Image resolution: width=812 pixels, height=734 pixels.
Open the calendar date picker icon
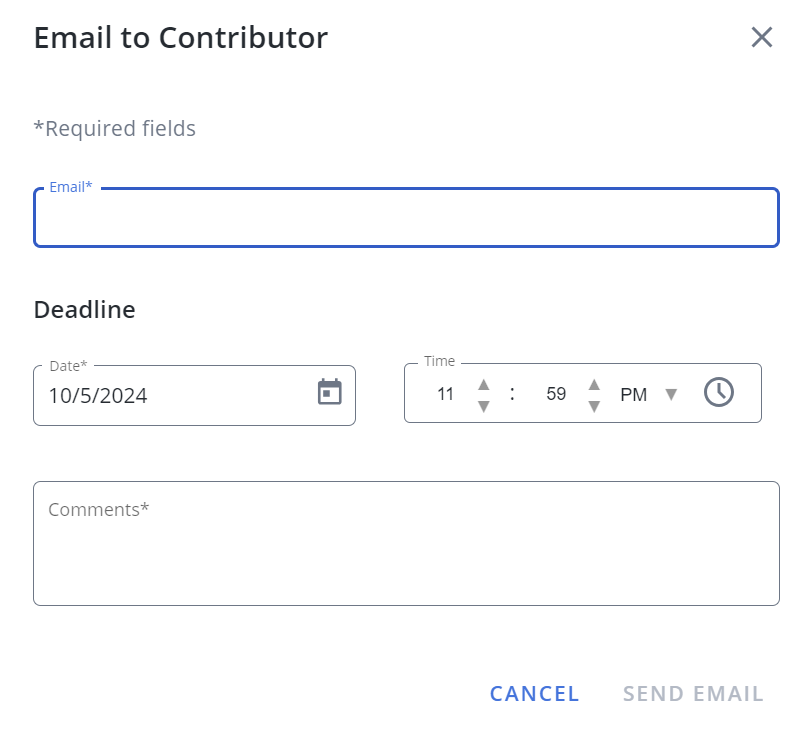point(329,392)
